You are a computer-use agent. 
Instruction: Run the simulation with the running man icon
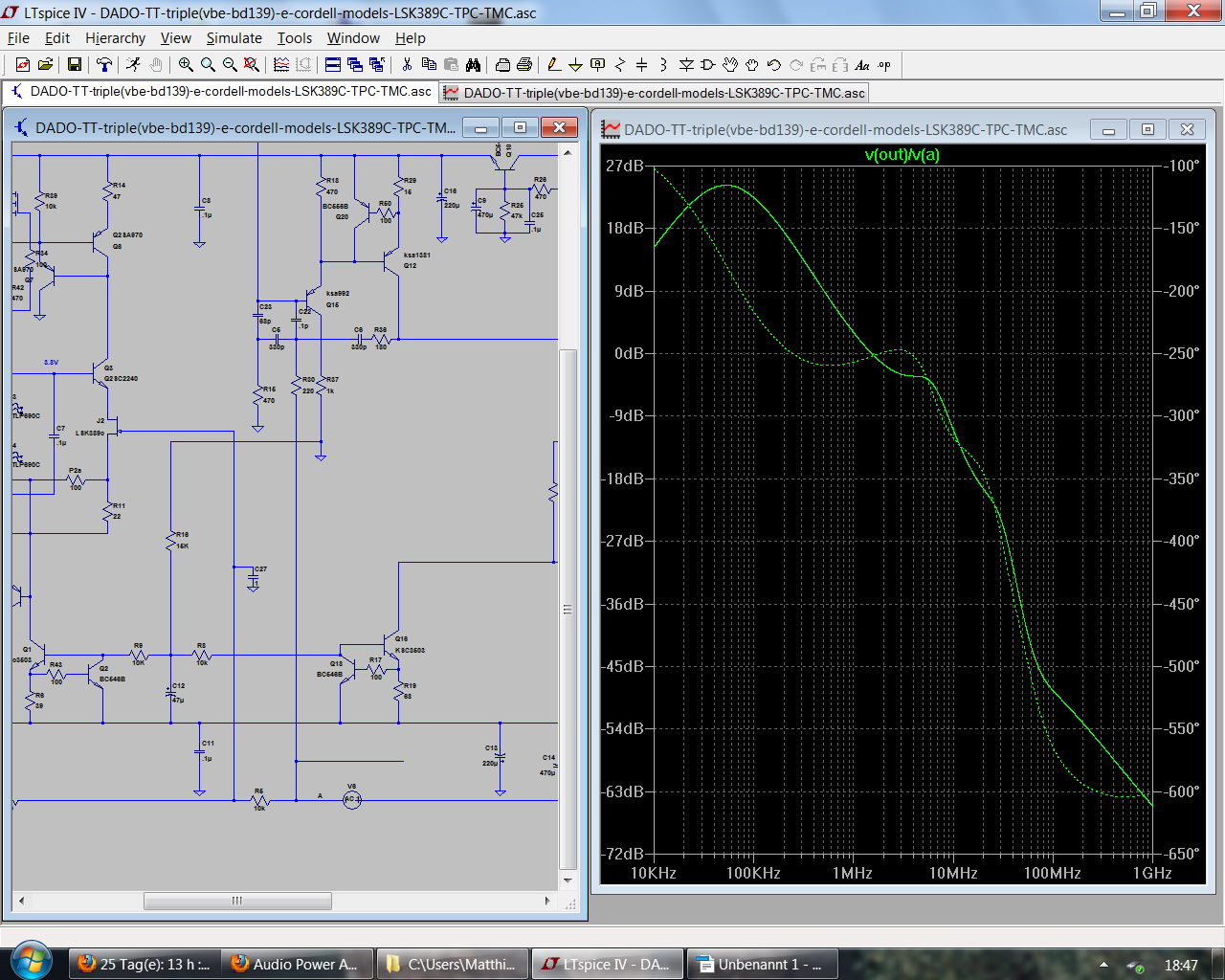[x=133, y=64]
